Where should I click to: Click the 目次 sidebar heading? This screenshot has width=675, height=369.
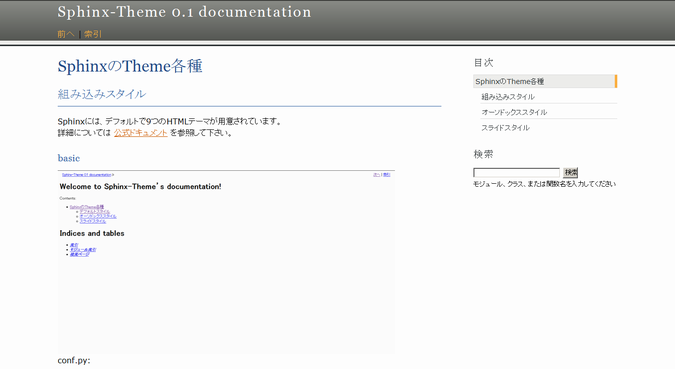483,63
